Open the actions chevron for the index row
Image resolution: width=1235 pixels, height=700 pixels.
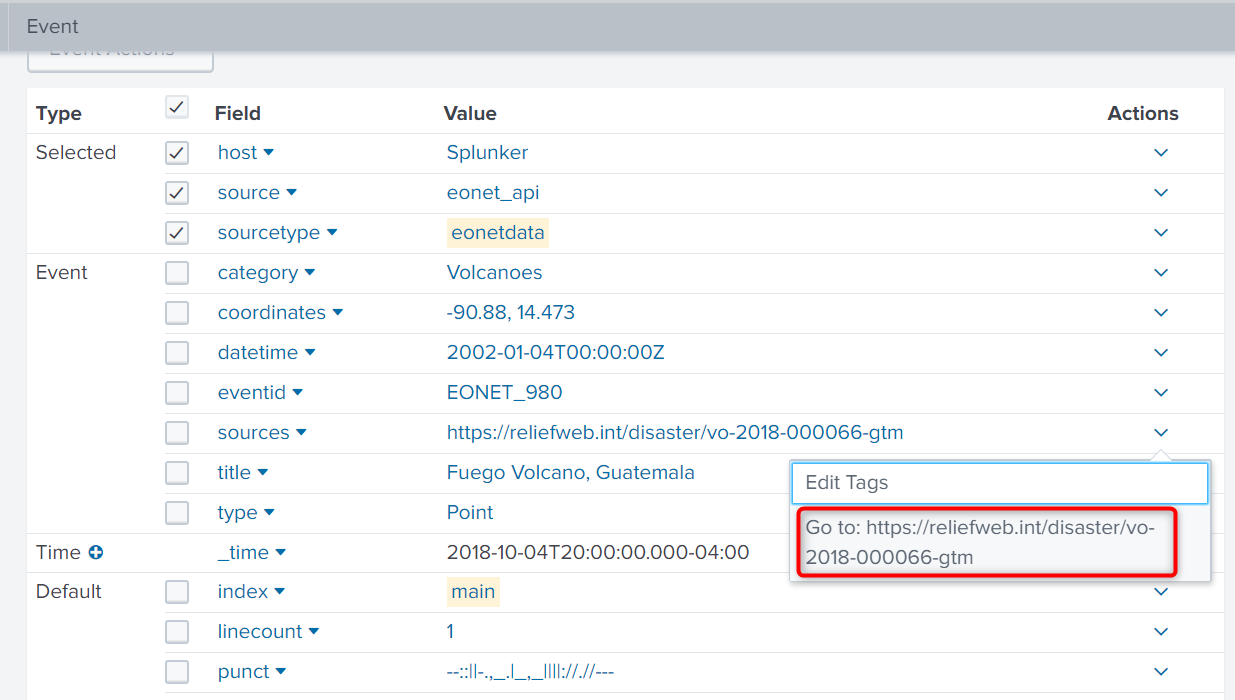pos(1160,591)
